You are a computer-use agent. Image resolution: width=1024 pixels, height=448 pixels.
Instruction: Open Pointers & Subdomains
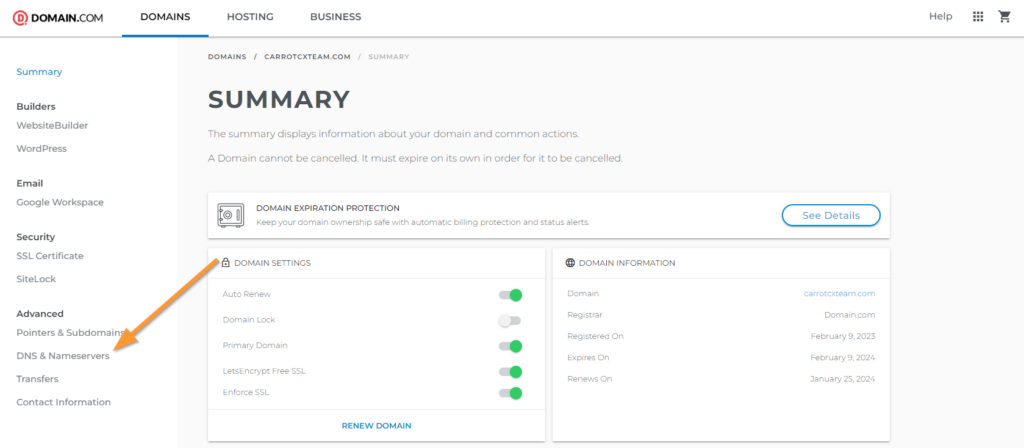point(71,332)
